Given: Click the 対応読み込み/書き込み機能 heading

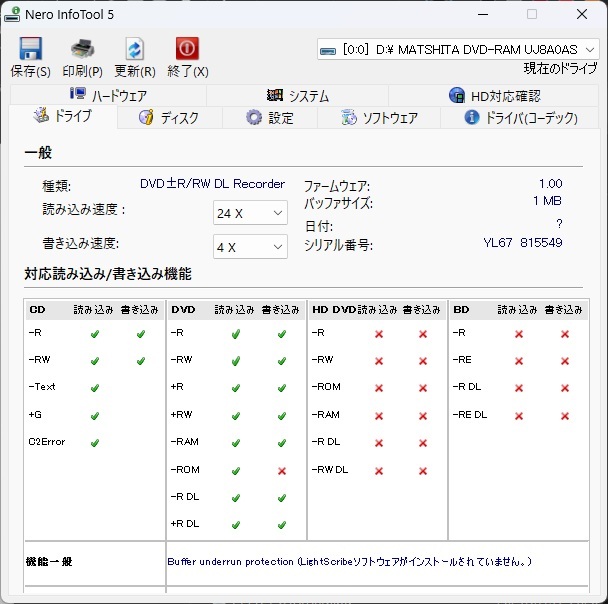Looking at the screenshot, I should coord(108,274).
